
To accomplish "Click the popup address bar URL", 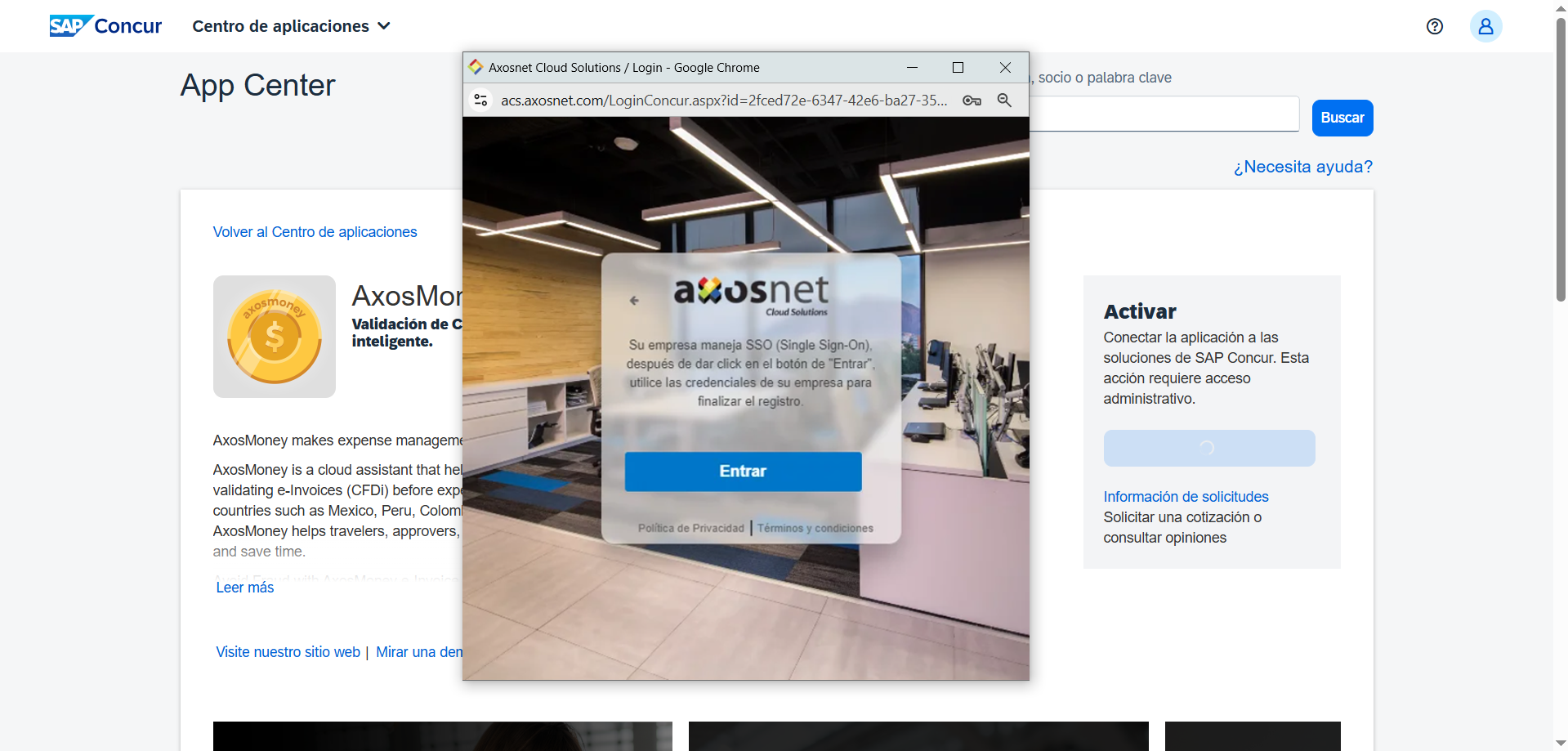I will tap(723, 100).
